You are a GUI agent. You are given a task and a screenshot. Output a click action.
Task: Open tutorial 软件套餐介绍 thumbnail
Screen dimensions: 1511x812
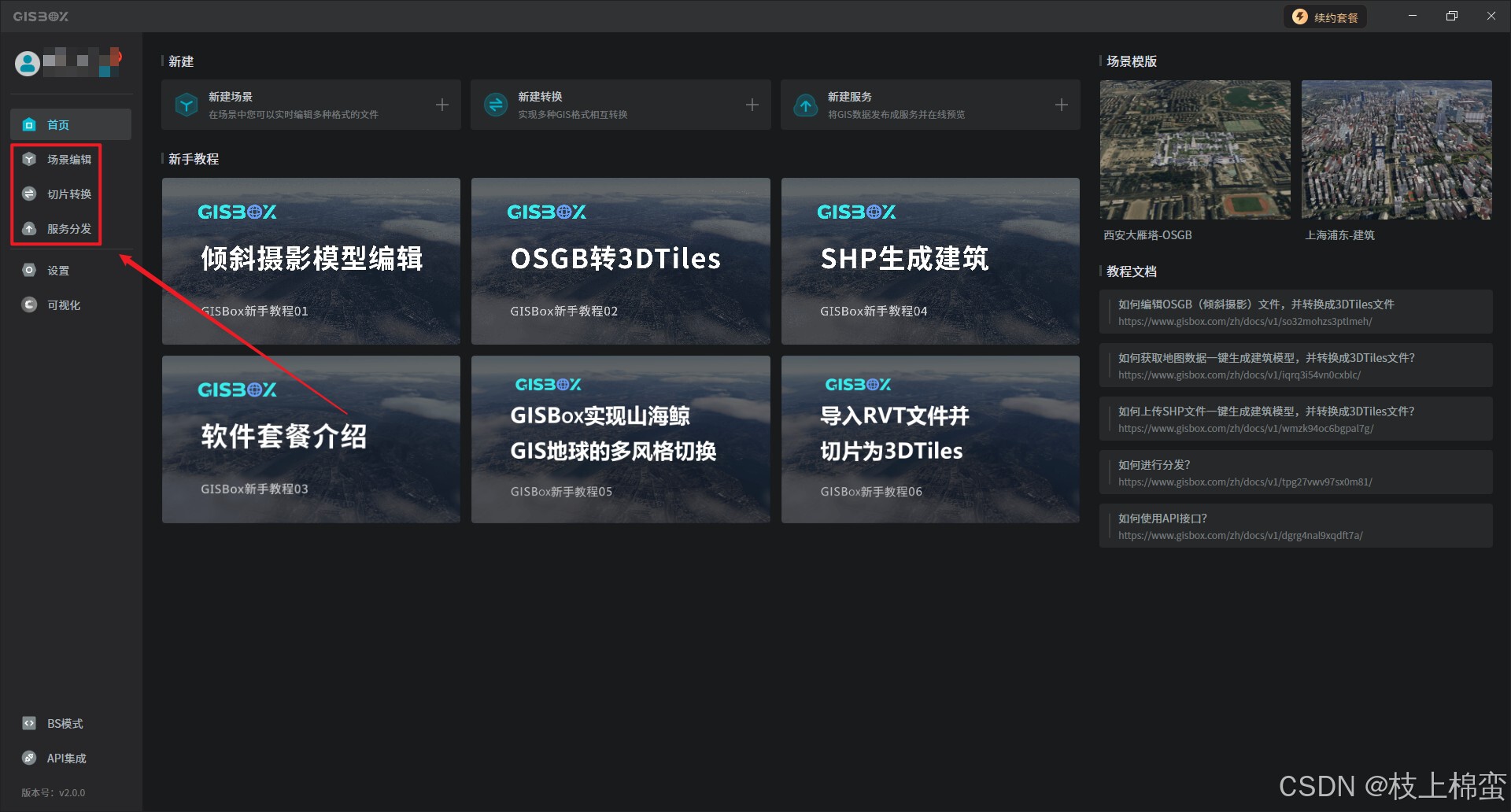click(311, 439)
